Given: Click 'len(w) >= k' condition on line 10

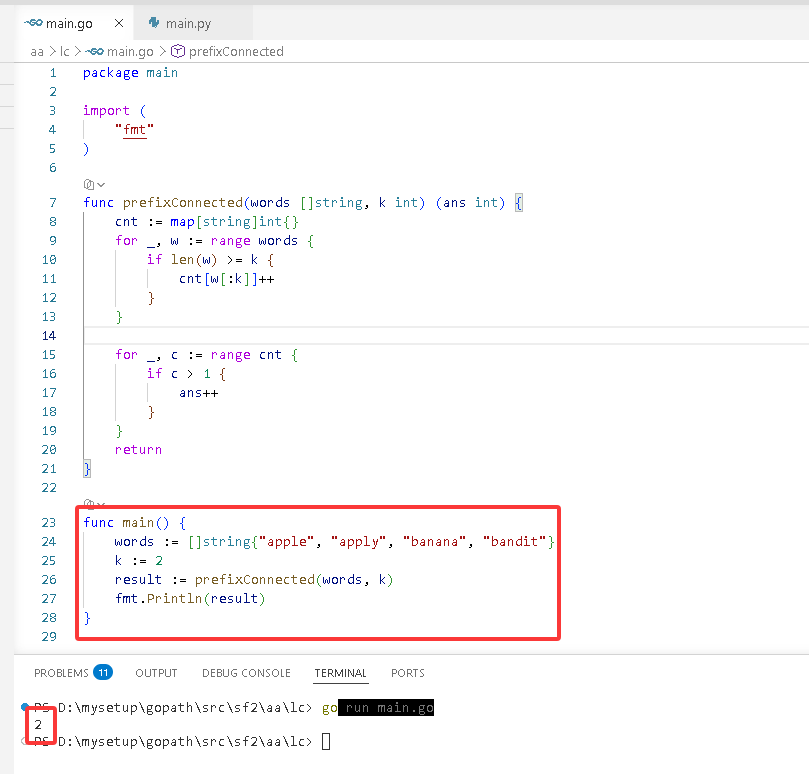Looking at the screenshot, I should click(215, 260).
